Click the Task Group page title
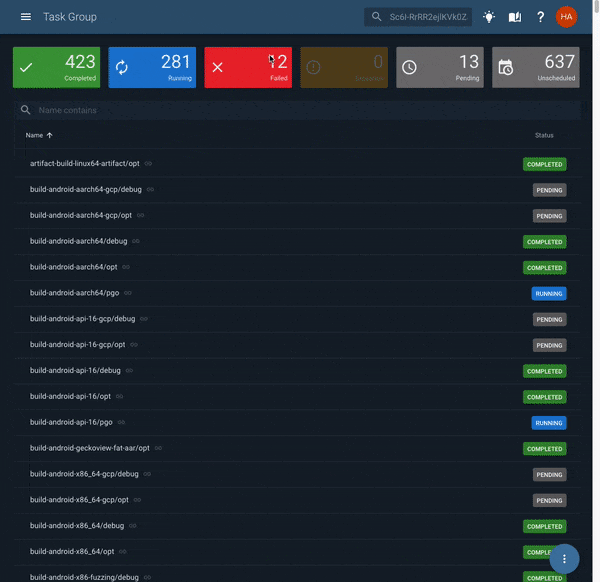The height and width of the screenshot is (582, 600). pyautogui.click(x=70, y=17)
